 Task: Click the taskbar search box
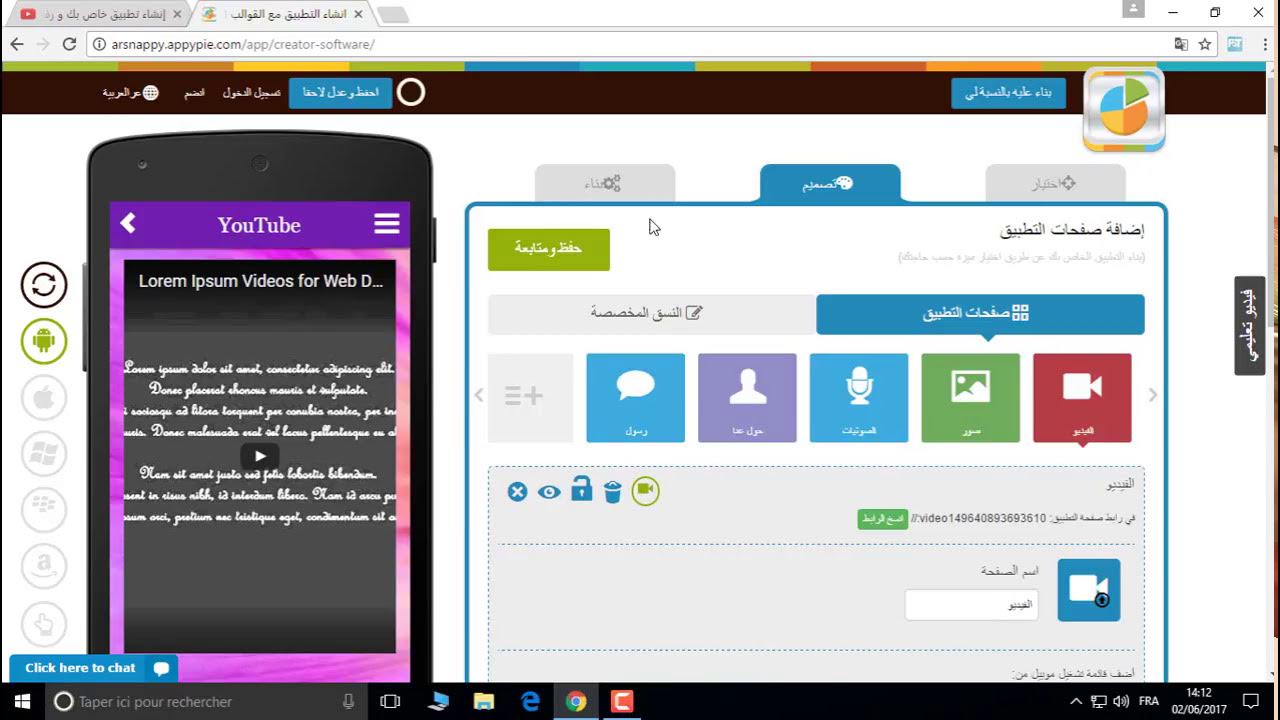pos(206,702)
